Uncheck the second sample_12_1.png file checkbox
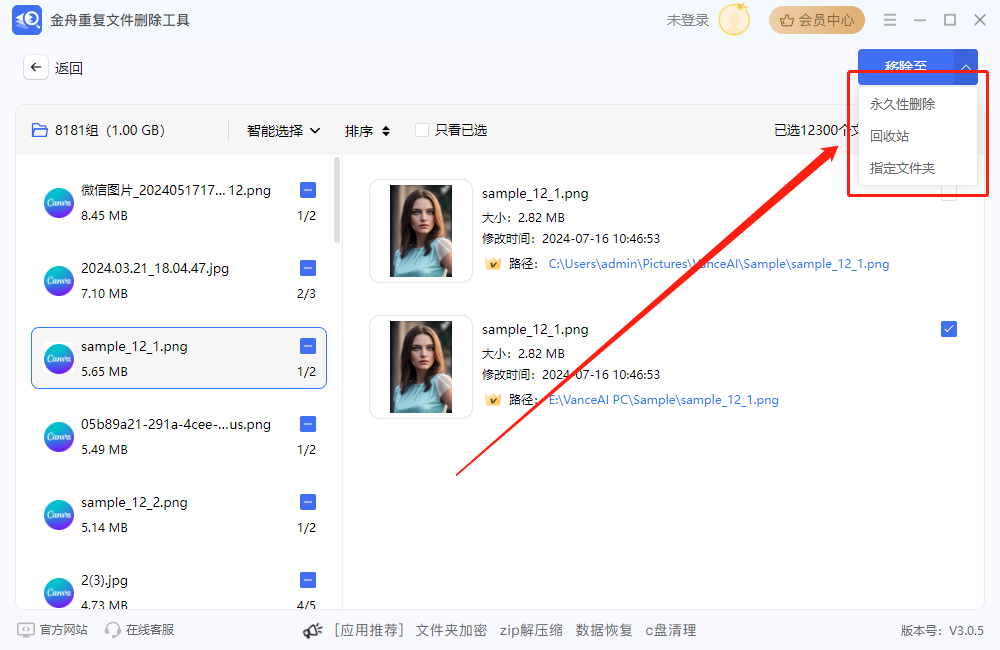 pyautogui.click(x=948, y=329)
